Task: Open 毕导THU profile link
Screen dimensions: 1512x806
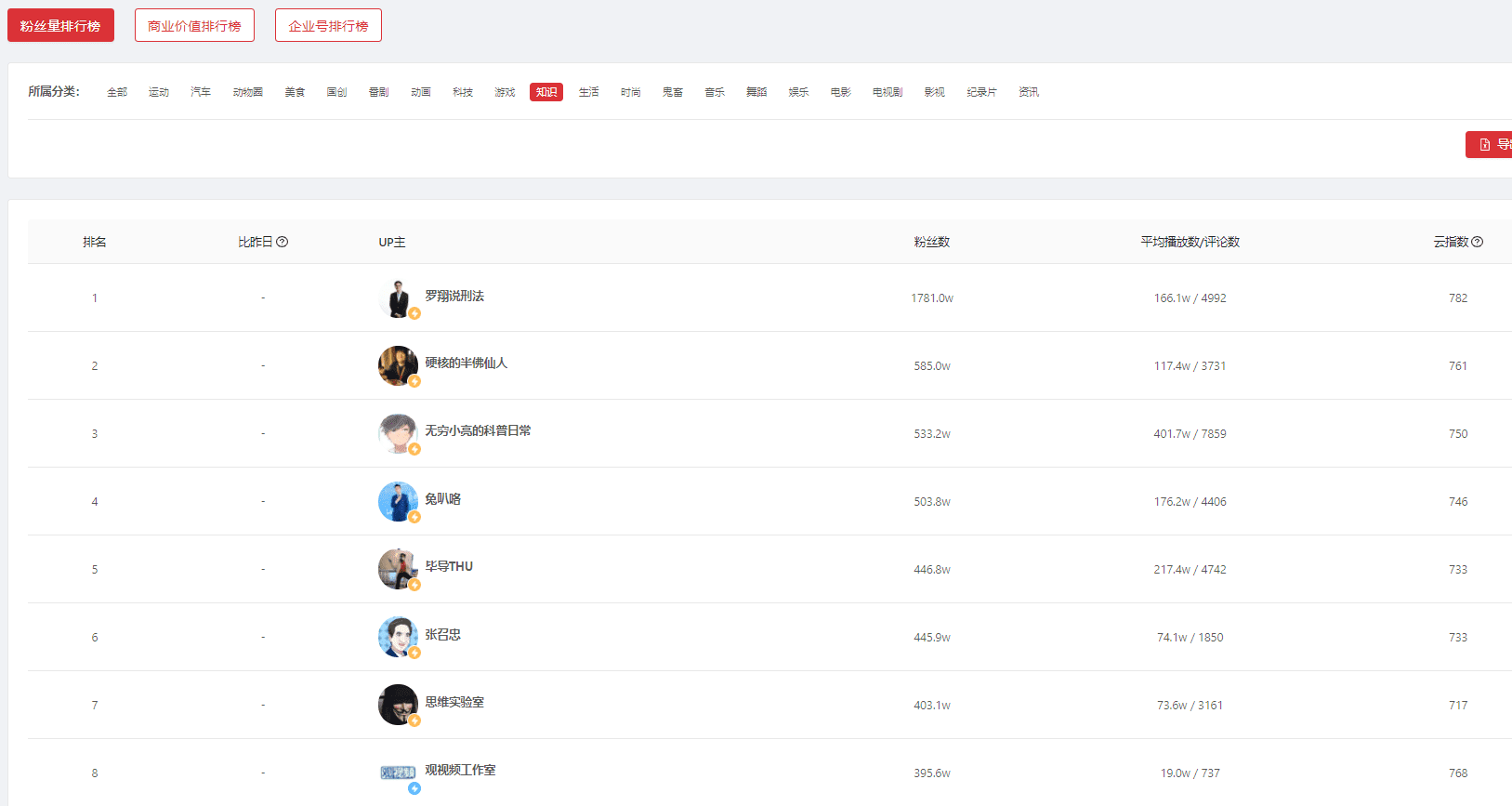Action: [x=449, y=566]
